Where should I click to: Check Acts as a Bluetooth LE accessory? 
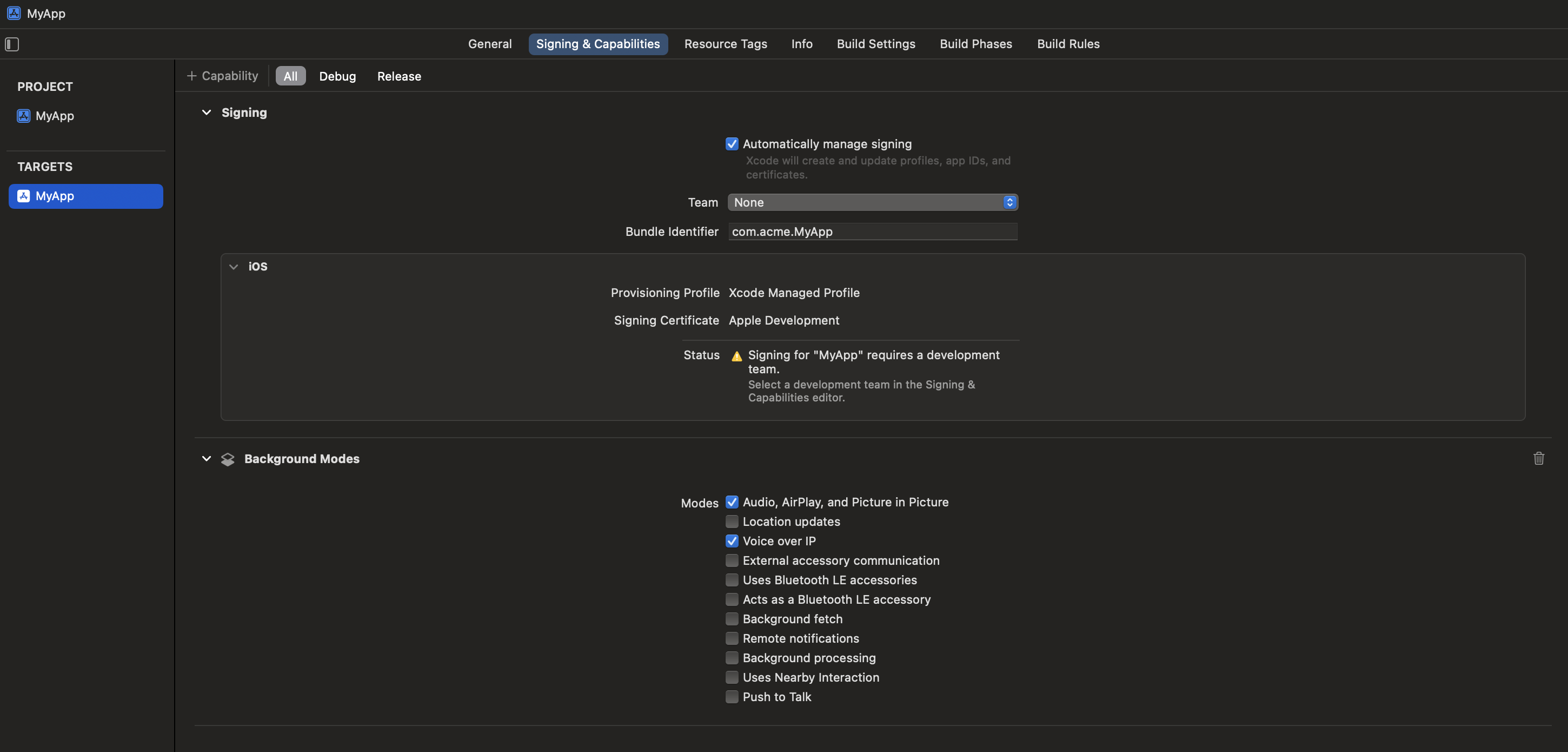click(x=732, y=599)
